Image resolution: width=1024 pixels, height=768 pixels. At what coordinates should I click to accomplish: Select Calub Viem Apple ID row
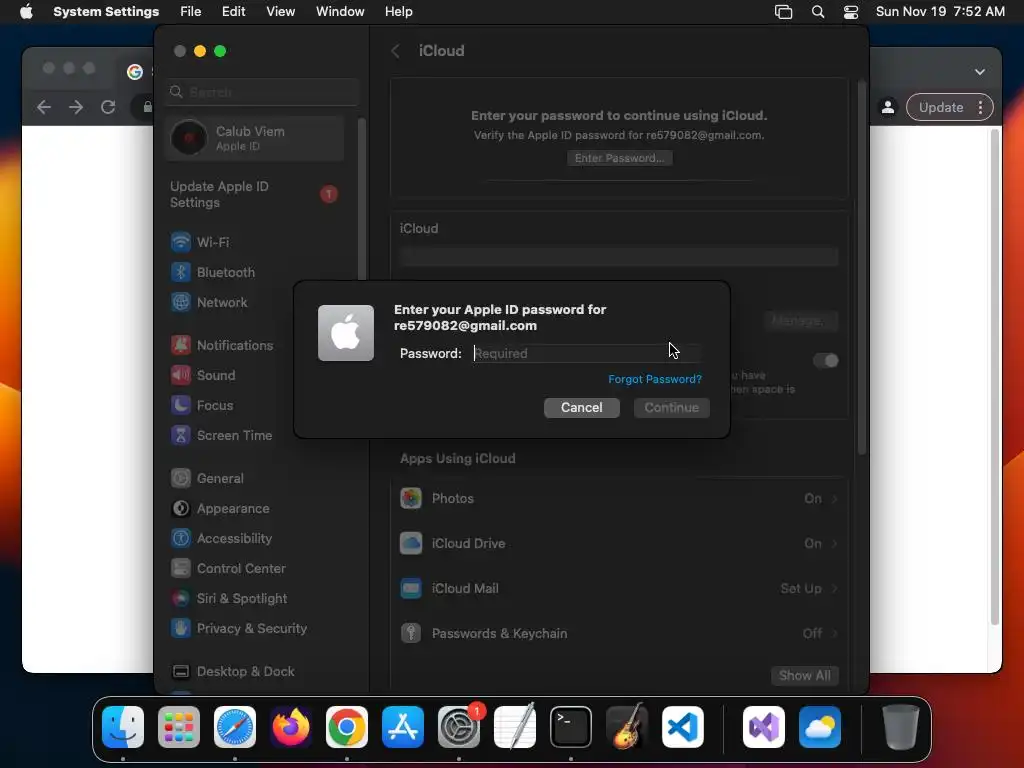255,138
